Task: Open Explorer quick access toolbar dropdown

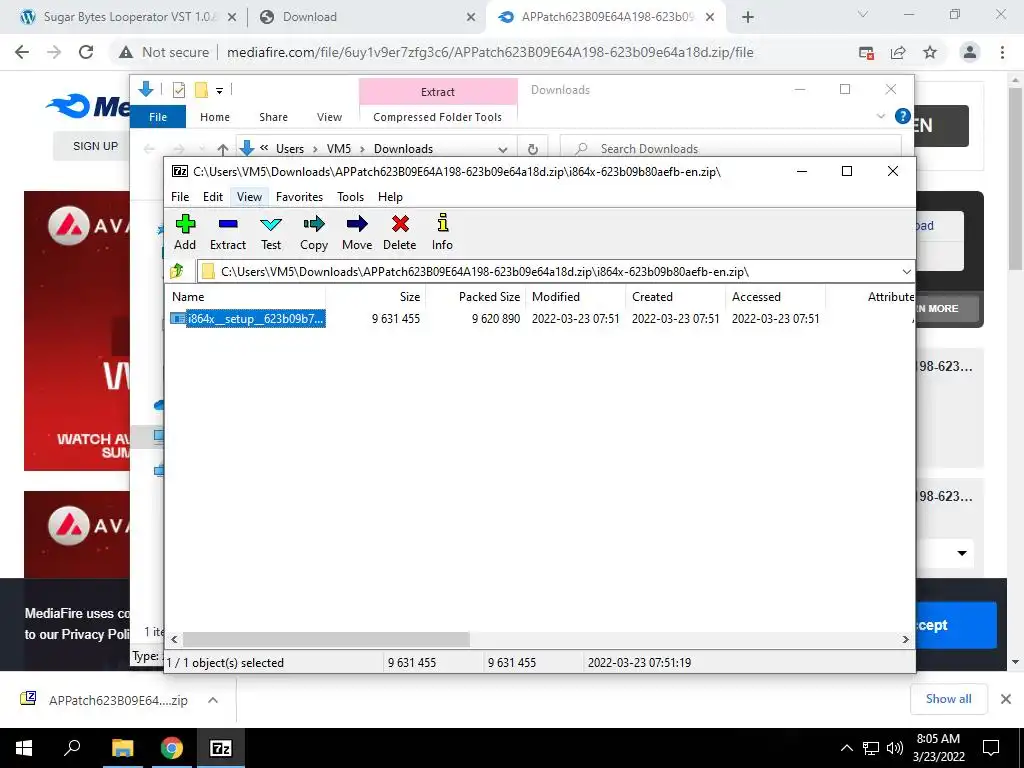Action: pyautogui.click(x=219, y=90)
